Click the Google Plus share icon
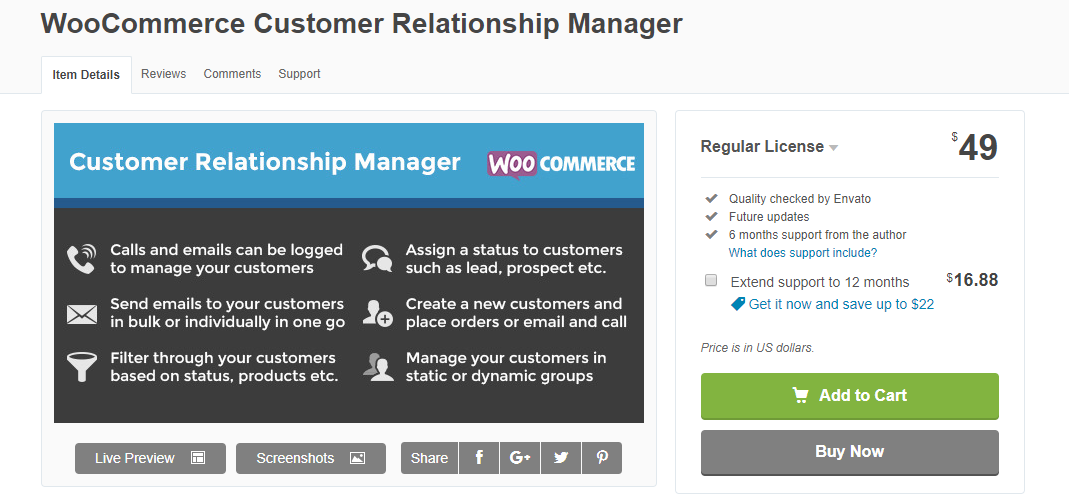 520,458
